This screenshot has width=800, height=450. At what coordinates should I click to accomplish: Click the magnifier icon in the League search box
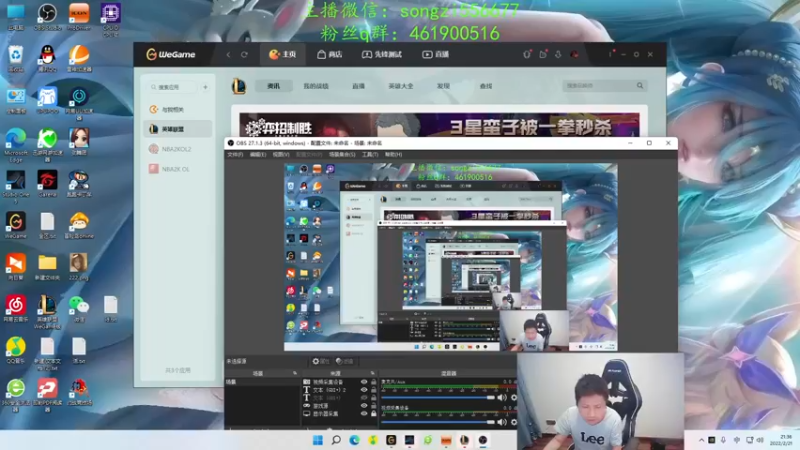[640, 86]
